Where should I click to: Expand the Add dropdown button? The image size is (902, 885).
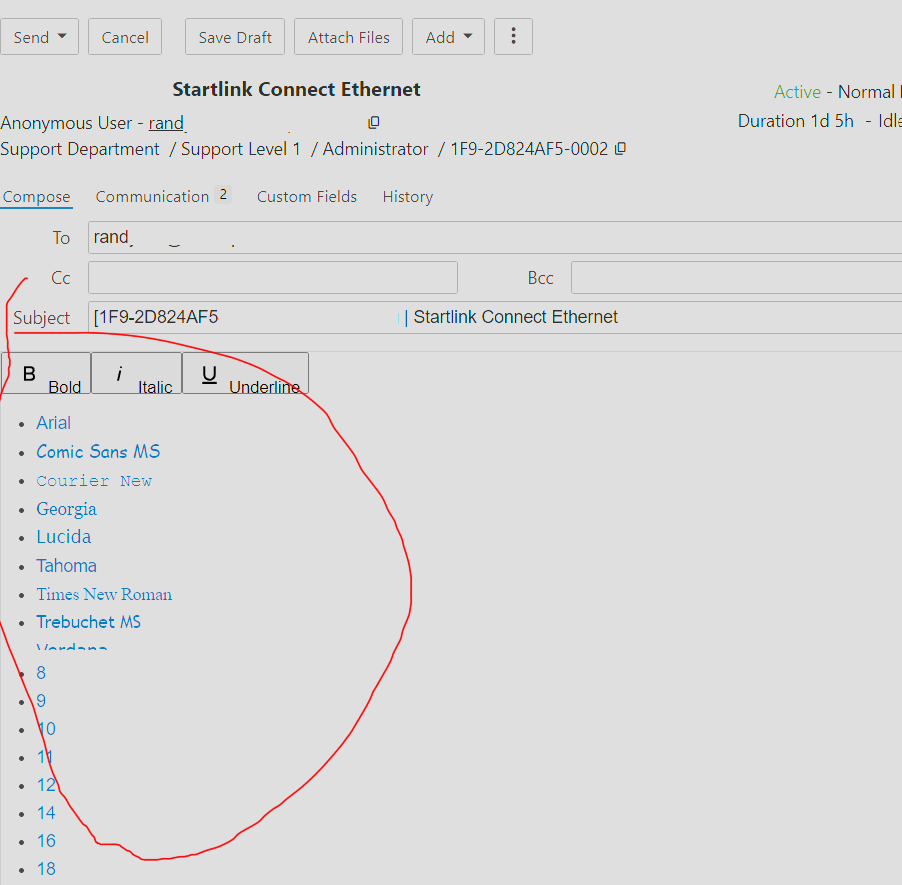(448, 37)
